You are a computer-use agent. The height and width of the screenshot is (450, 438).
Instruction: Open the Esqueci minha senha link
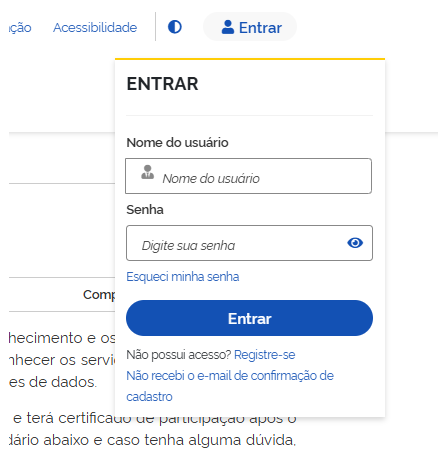183,277
